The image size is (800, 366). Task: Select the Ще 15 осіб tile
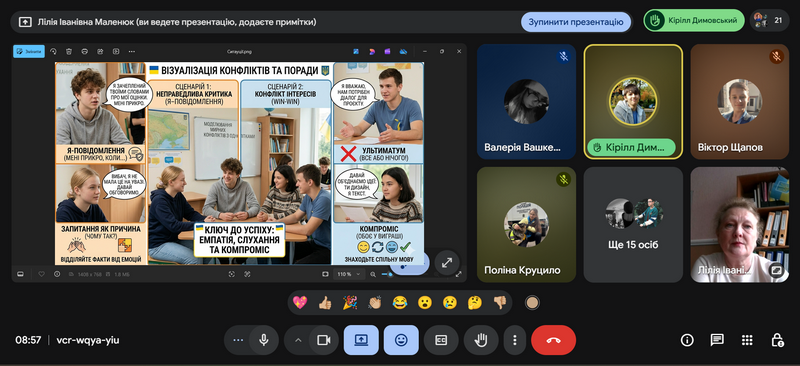point(633,225)
